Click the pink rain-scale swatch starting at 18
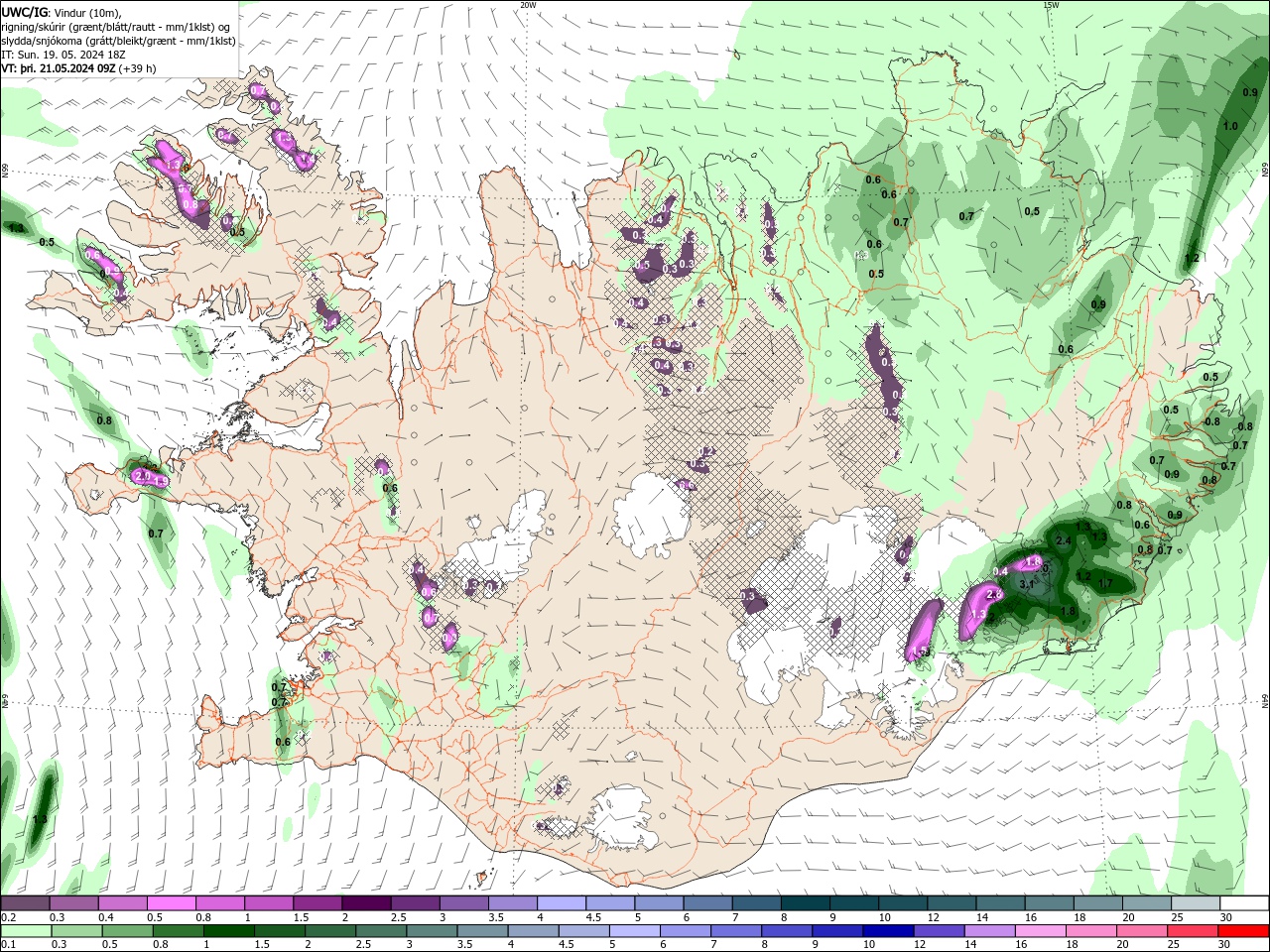This screenshot has height=952, width=1270. point(1092,931)
